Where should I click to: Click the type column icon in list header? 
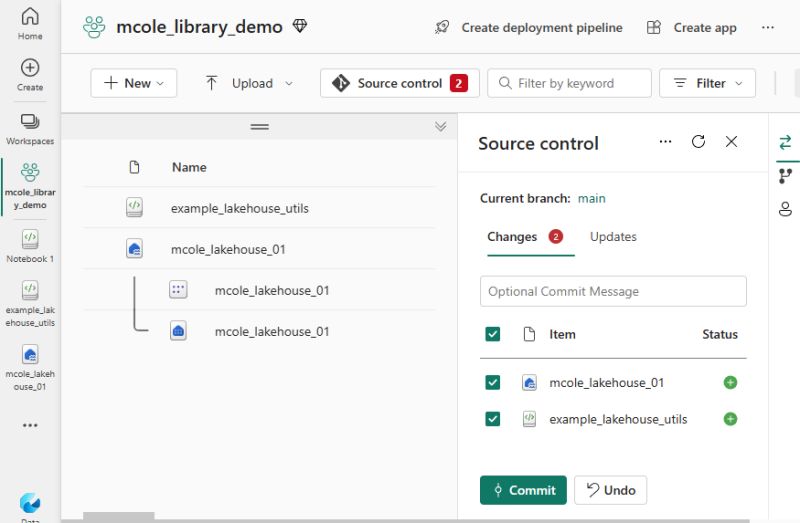134,167
